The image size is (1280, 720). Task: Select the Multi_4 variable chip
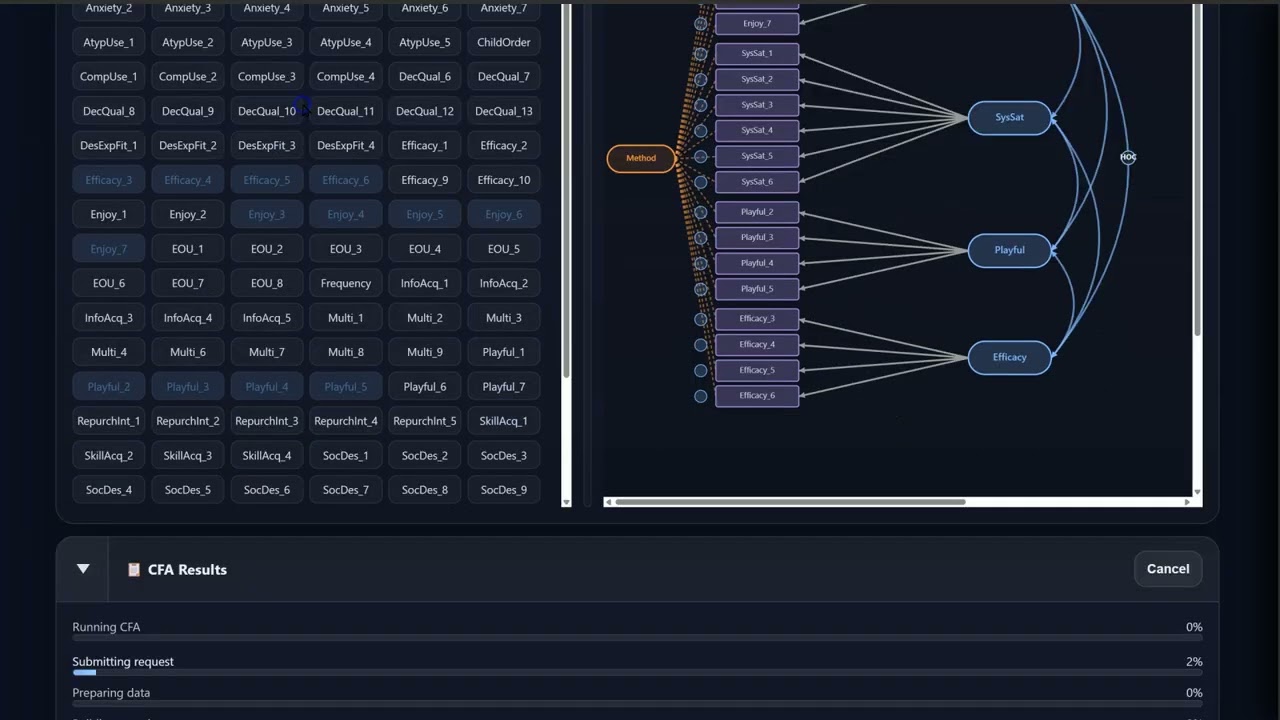[x=109, y=352]
